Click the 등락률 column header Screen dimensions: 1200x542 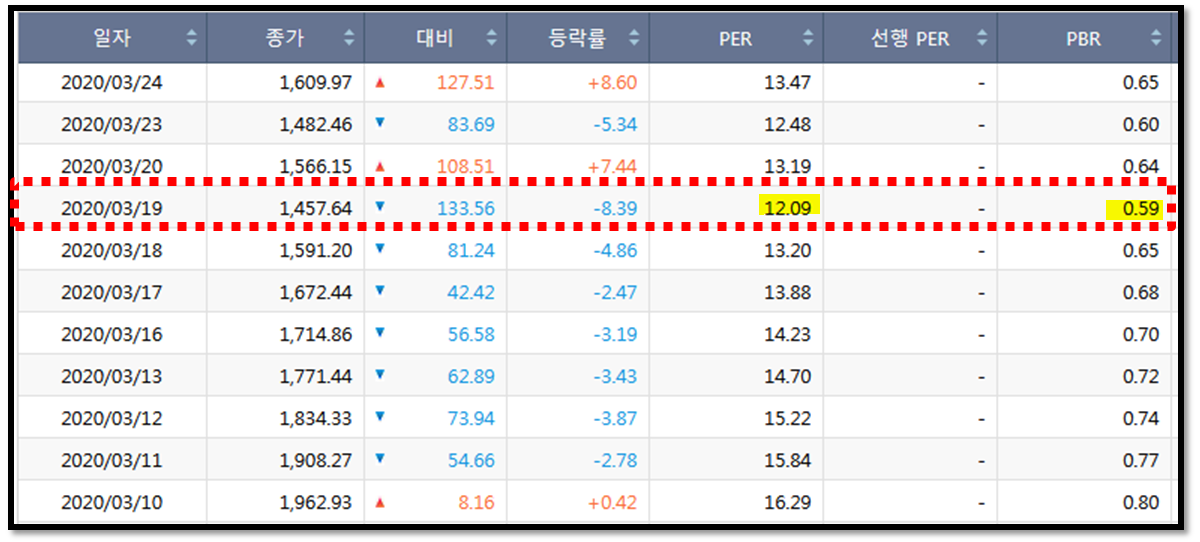[578, 39]
